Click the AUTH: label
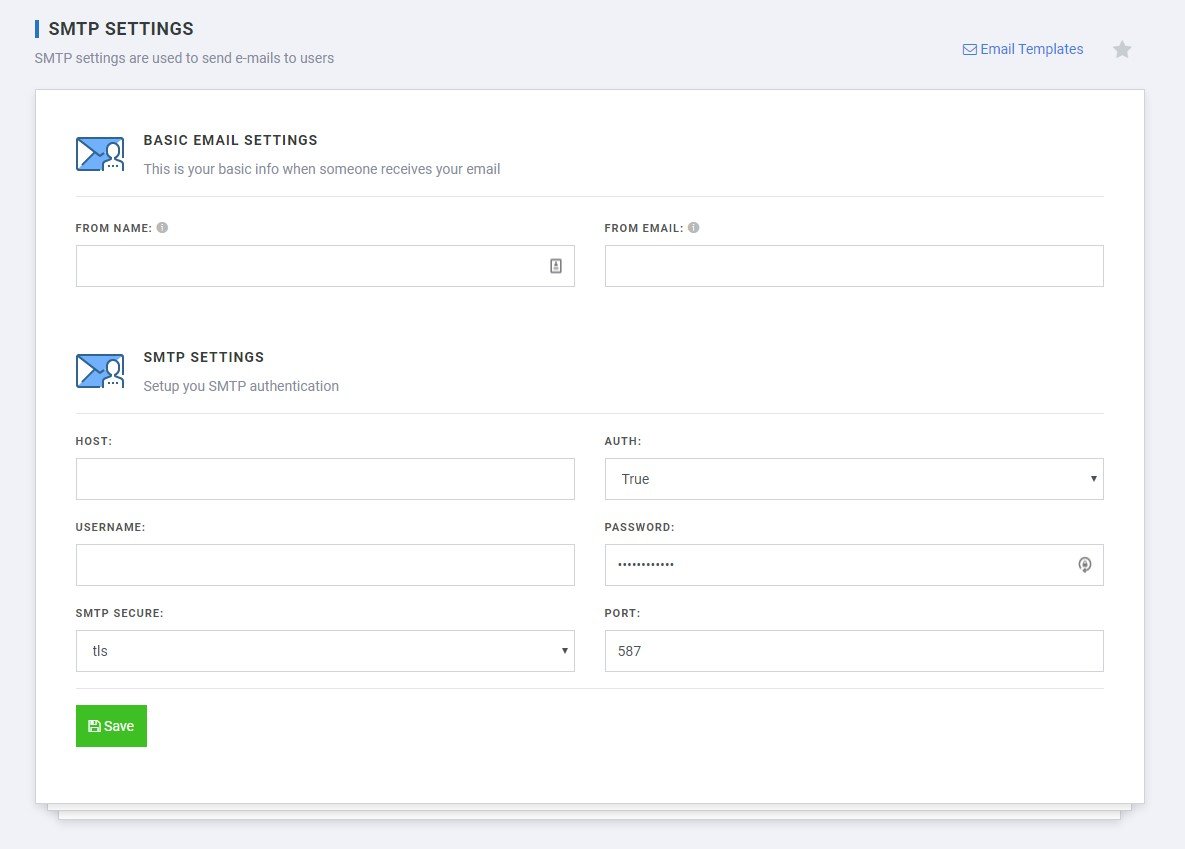This screenshot has height=849, width=1185. coord(623,441)
